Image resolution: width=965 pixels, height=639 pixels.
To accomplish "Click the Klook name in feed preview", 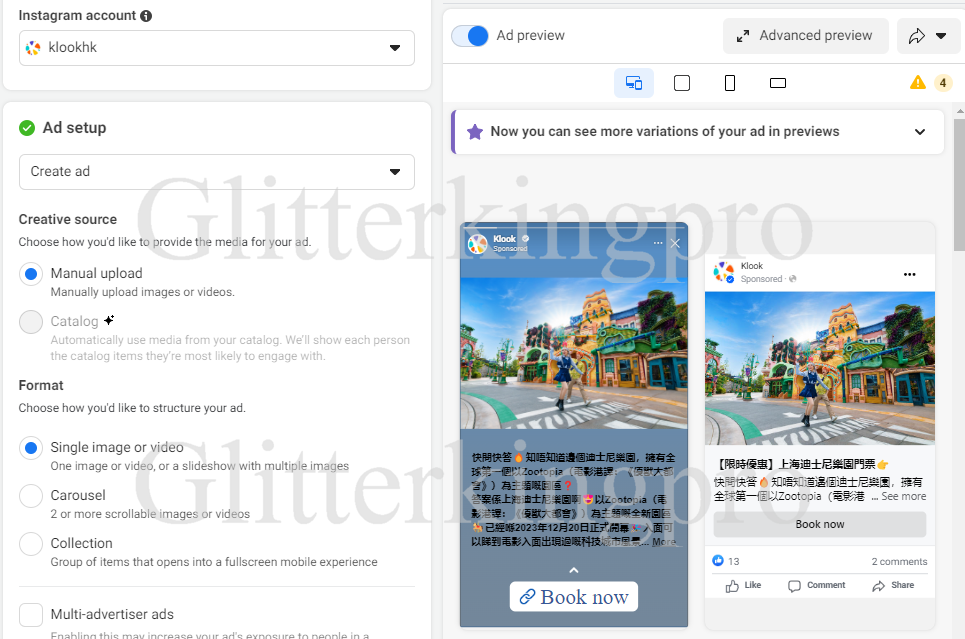I will point(751,266).
